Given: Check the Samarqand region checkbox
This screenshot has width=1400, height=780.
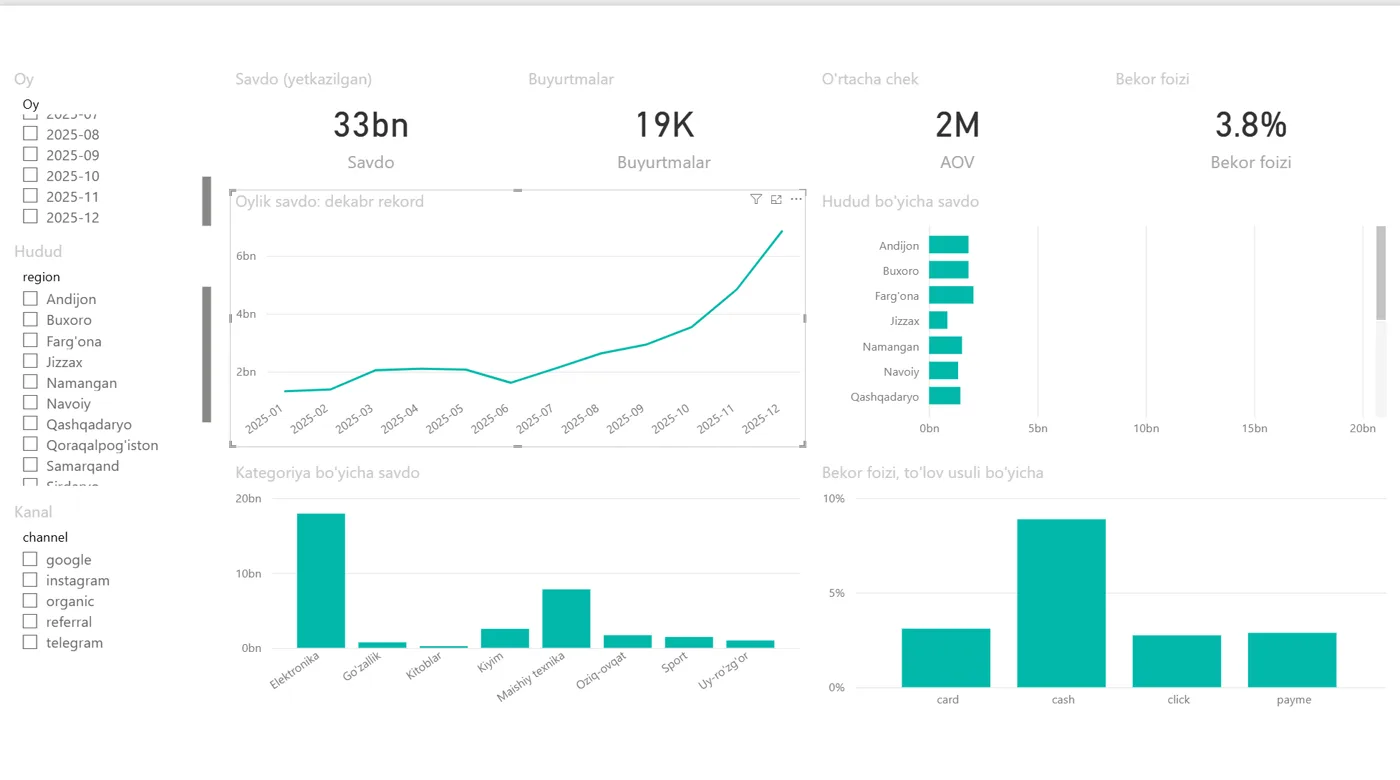Looking at the screenshot, I should pyautogui.click(x=30, y=465).
